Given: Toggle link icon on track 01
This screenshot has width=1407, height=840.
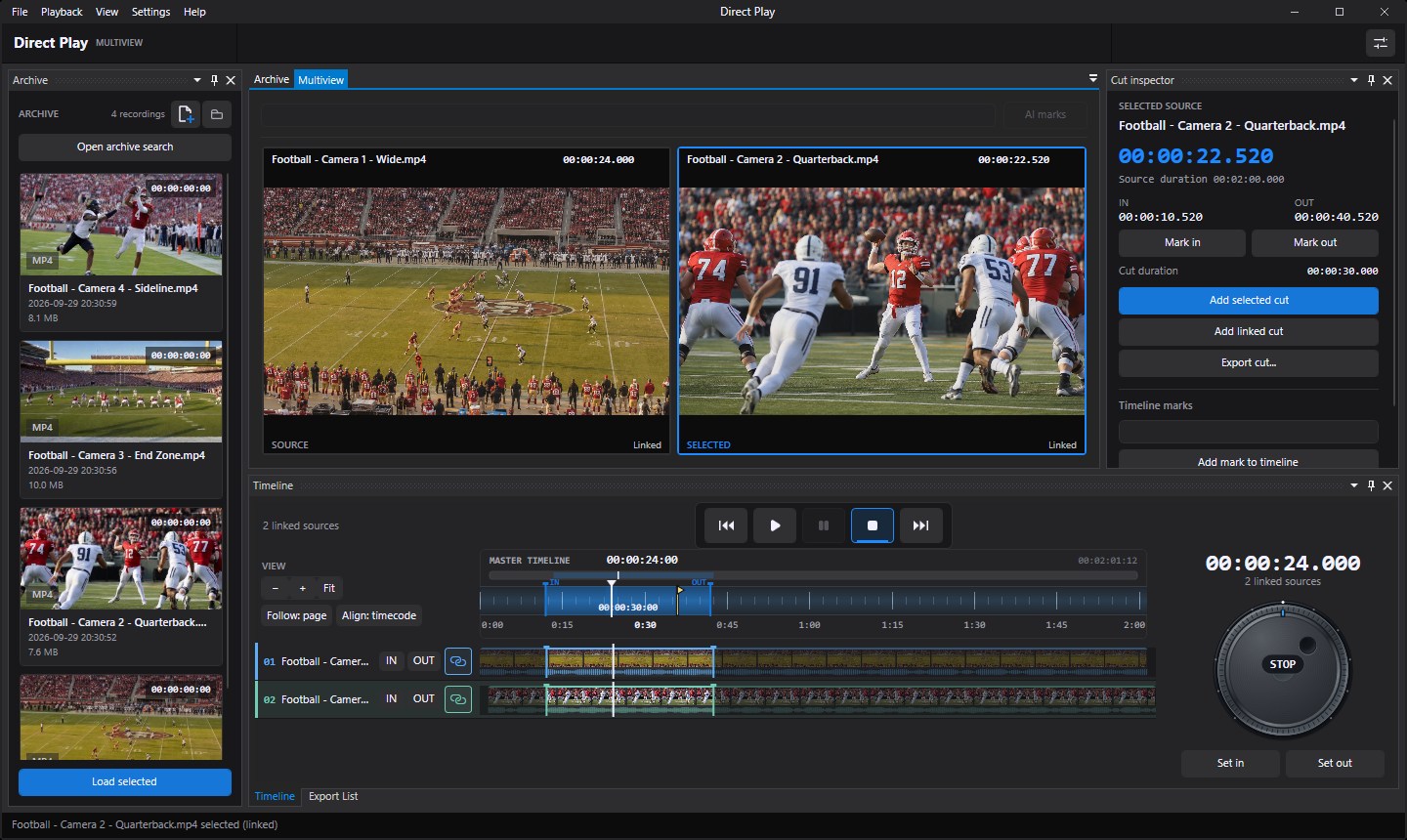Looking at the screenshot, I should pyautogui.click(x=458, y=661).
